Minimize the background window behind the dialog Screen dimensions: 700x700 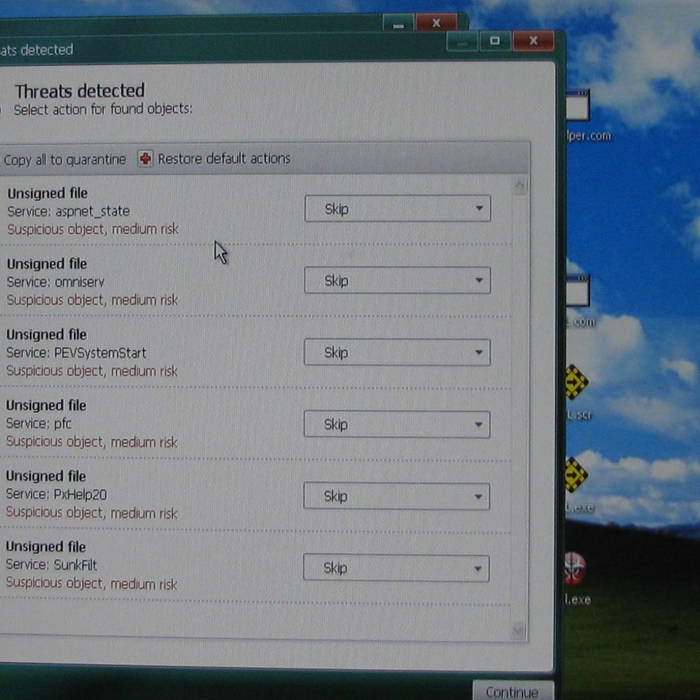tap(399, 24)
